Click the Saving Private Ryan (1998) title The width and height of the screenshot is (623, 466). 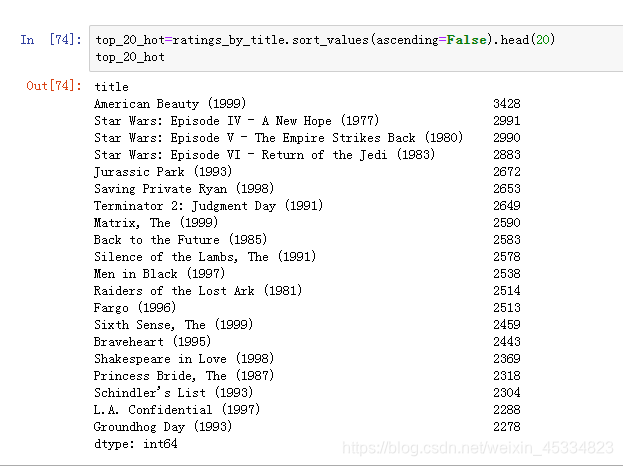tap(184, 189)
